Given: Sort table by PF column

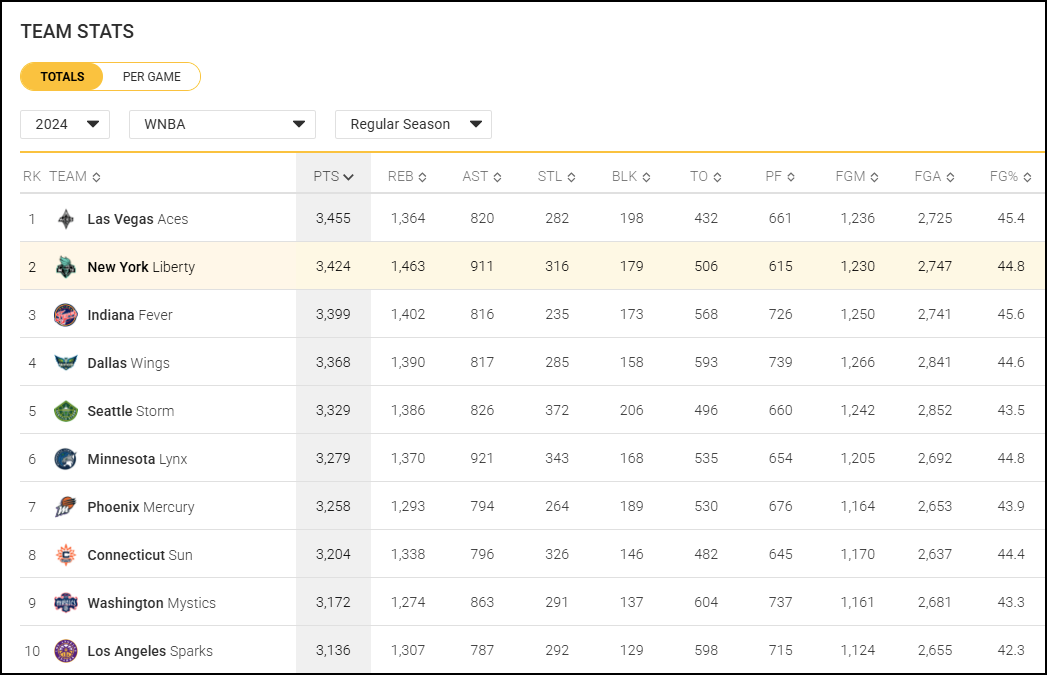Looking at the screenshot, I should pyautogui.click(x=780, y=176).
